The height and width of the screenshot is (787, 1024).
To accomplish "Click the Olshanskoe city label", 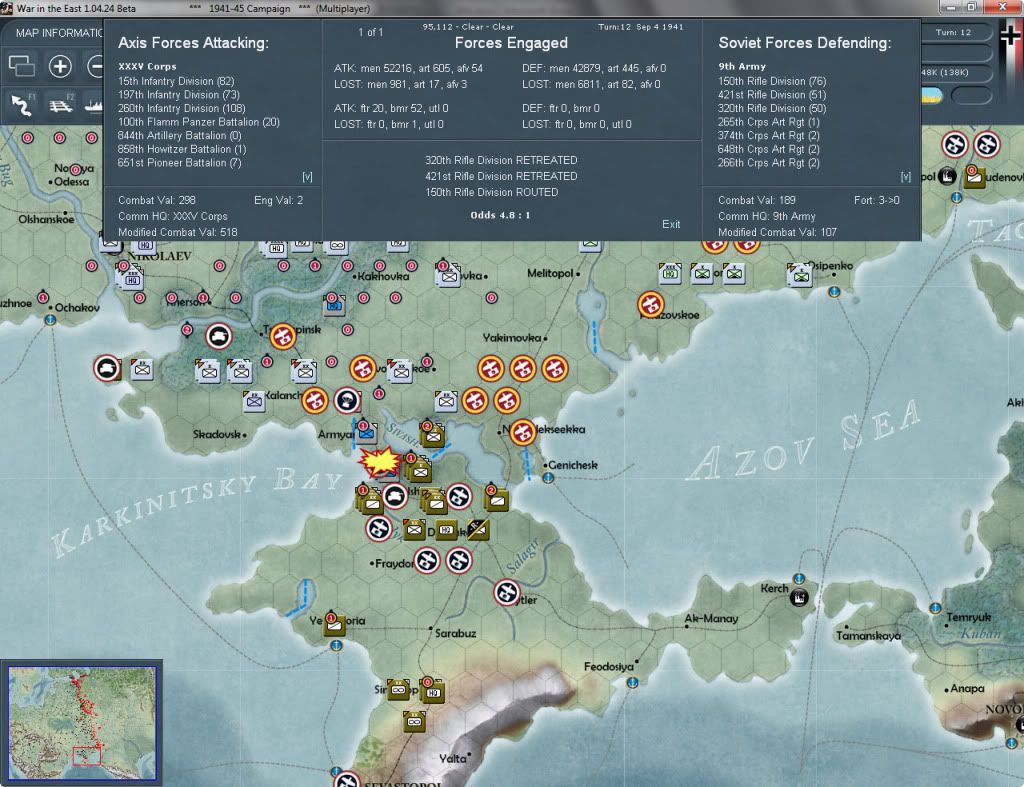I will (46, 219).
